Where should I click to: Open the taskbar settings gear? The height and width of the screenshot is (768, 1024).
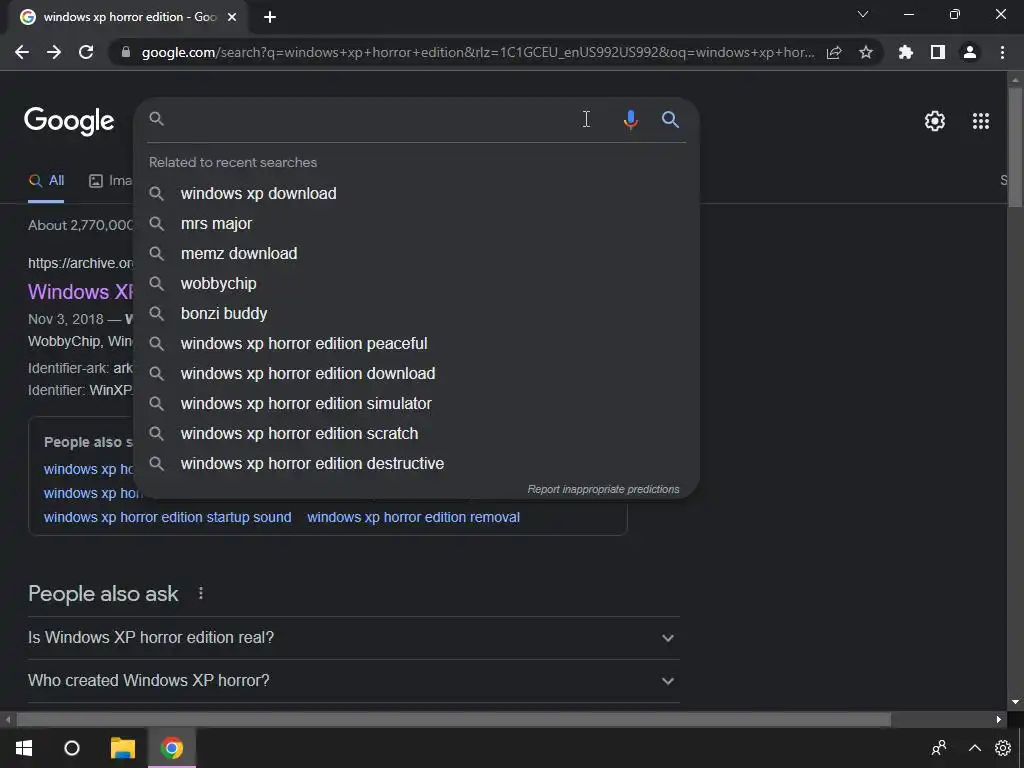(1003, 748)
